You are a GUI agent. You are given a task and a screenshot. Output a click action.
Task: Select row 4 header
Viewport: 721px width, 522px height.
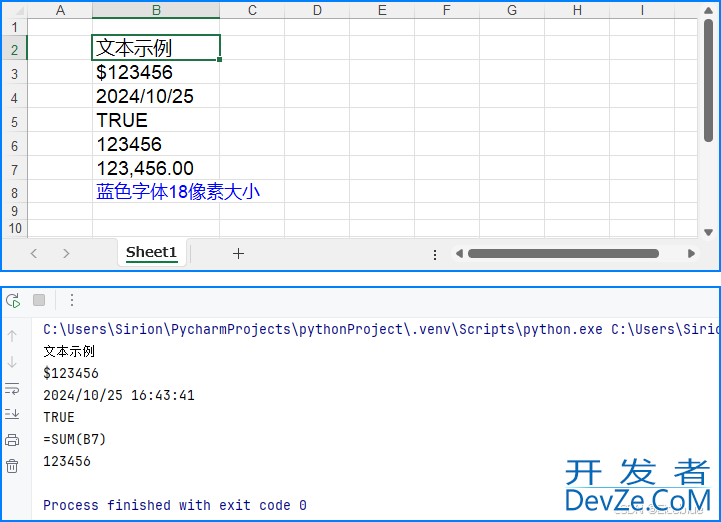pyautogui.click(x=15, y=98)
